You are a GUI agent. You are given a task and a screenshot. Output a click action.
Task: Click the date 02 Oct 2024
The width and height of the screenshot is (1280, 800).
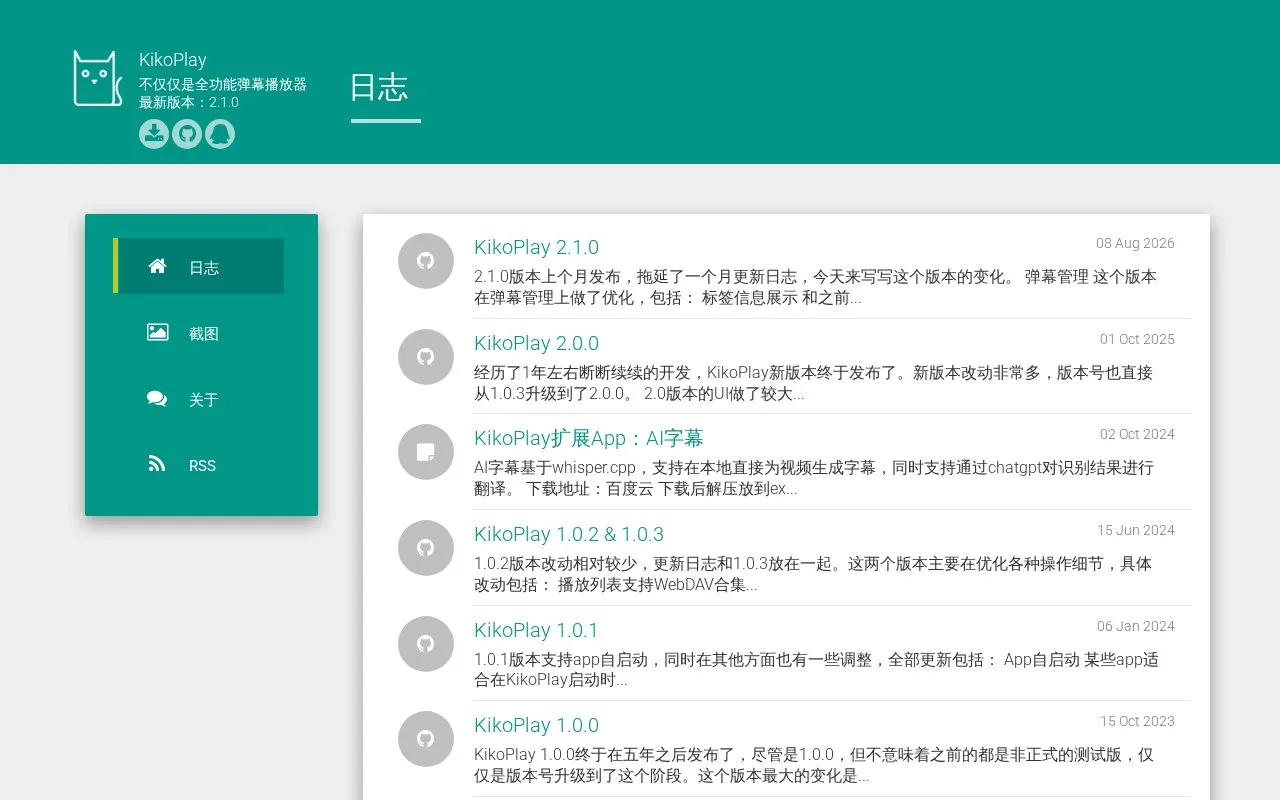coord(1137,434)
